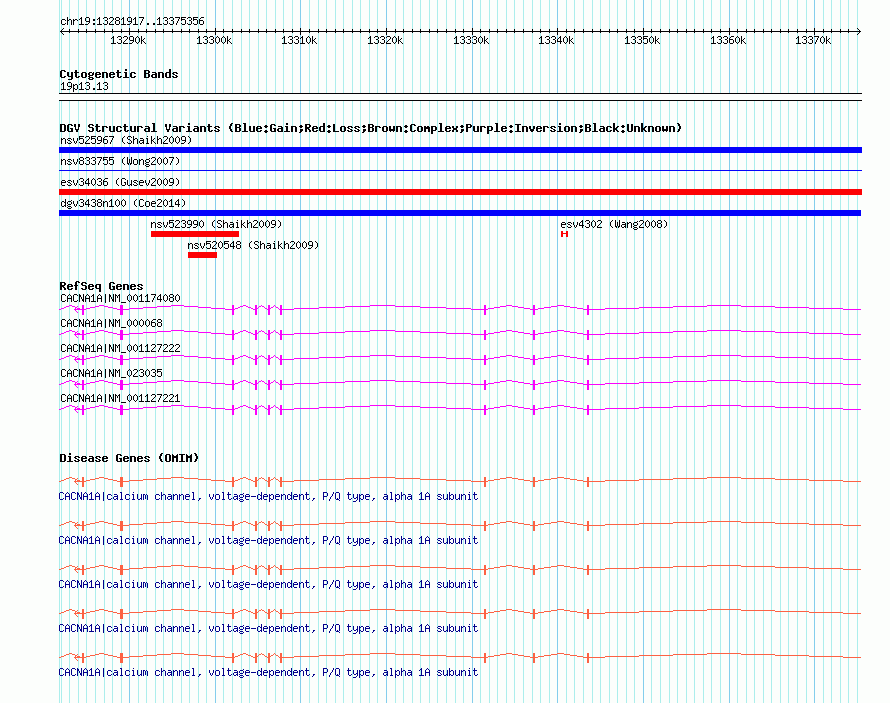Click the magenta gene model under NM_001127222
This screenshot has height=703, width=890.
click(x=460, y=359)
